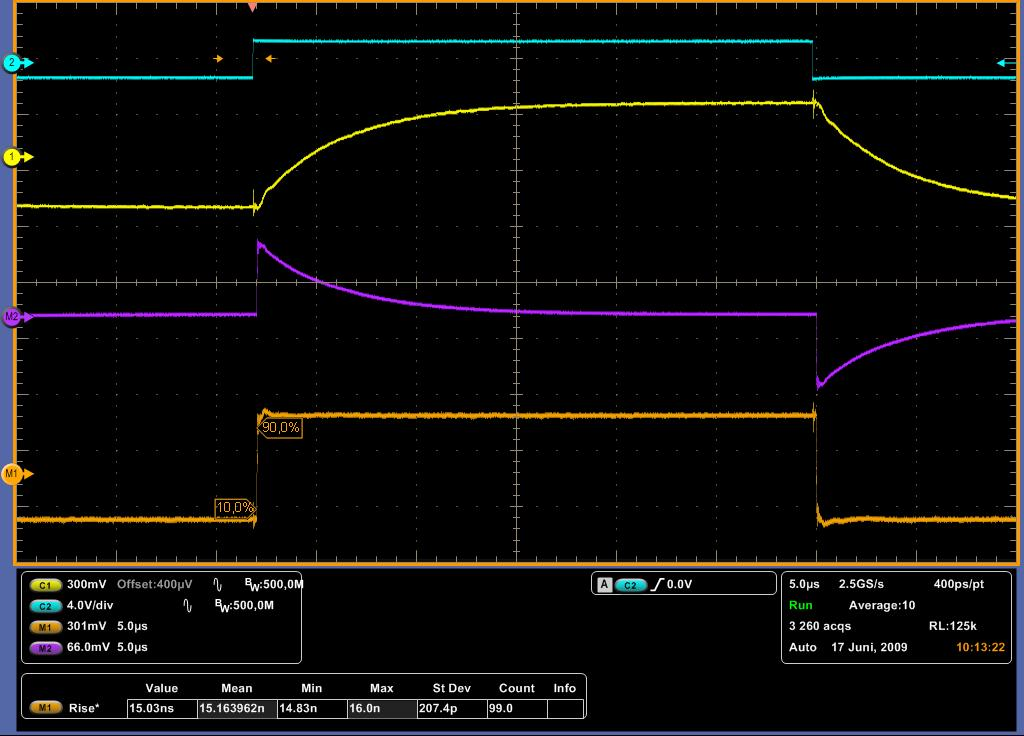Click the Count column header
This screenshot has height=736, width=1024.
[x=517, y=688]
